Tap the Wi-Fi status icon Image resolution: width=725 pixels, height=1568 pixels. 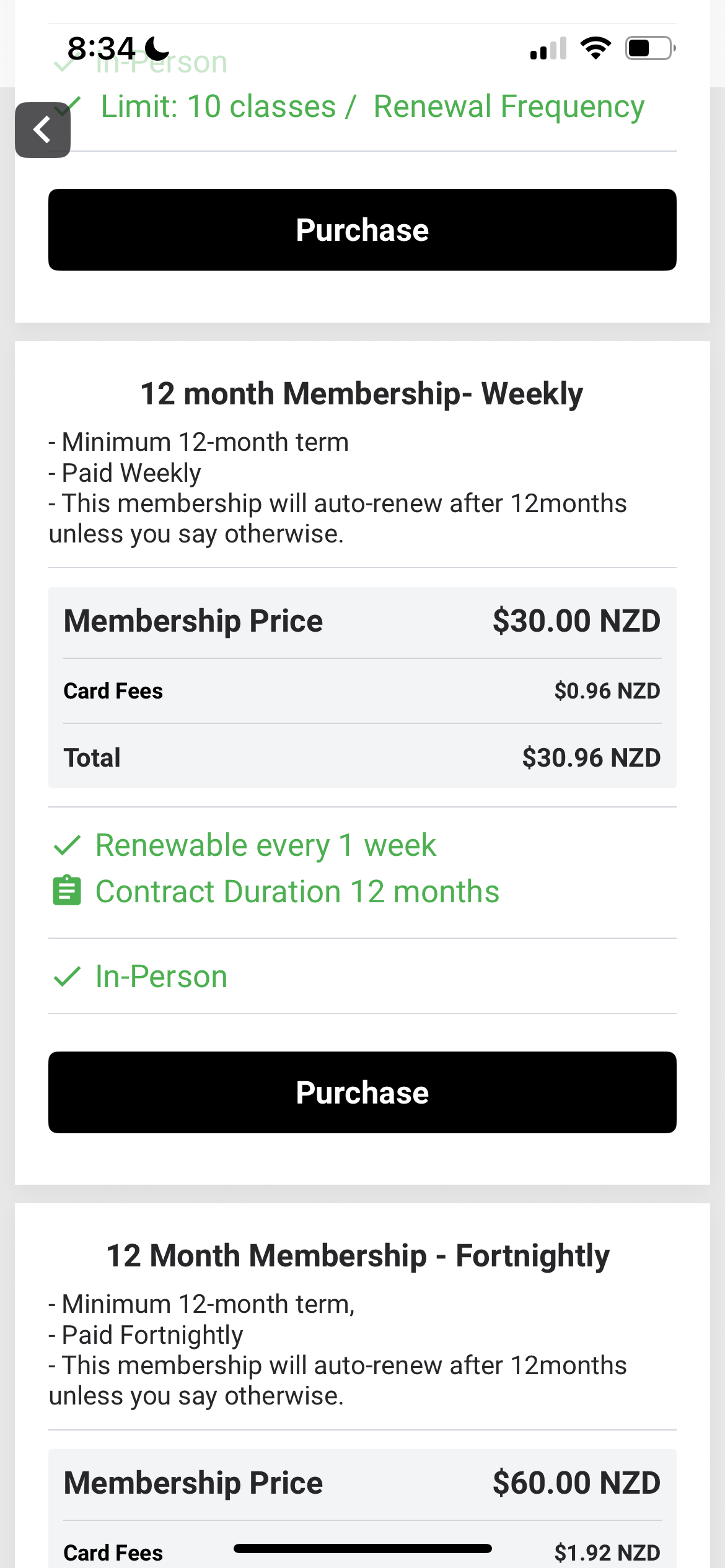coord(595,48)
